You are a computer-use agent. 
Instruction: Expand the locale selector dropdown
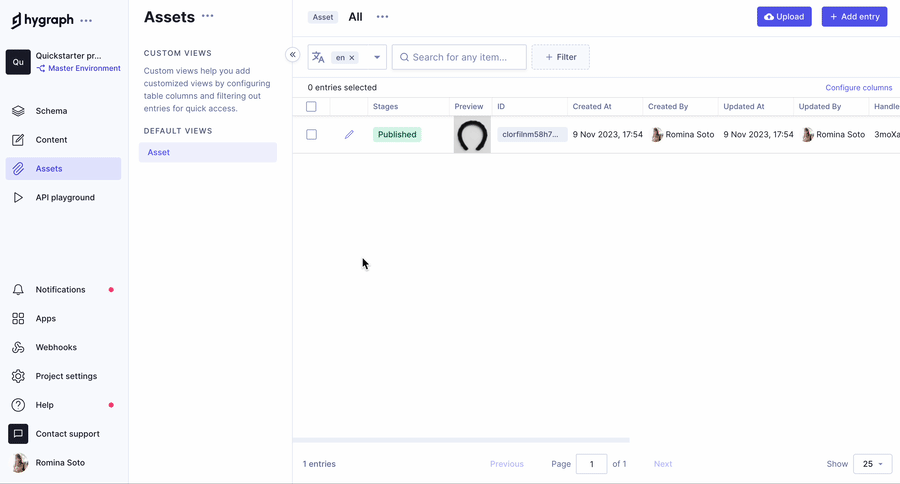click(377, 58)
